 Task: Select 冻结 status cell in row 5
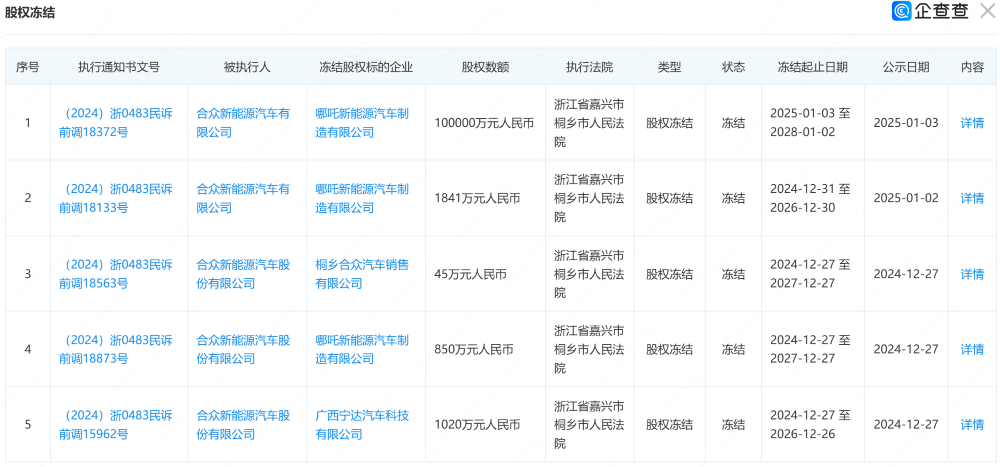(x=733, y=425)
